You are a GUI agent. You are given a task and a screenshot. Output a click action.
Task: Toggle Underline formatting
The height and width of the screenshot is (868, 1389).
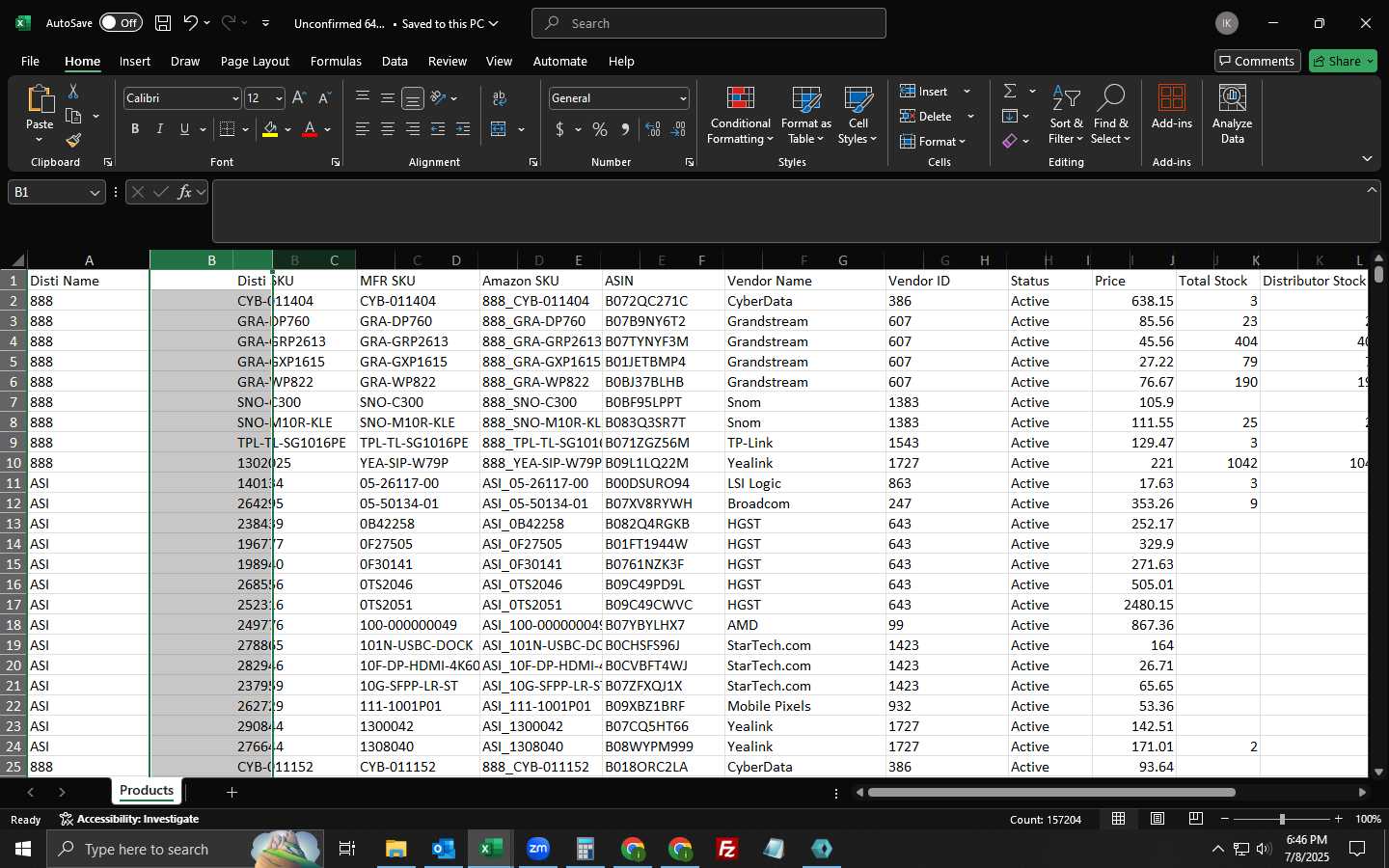(184, 129)
